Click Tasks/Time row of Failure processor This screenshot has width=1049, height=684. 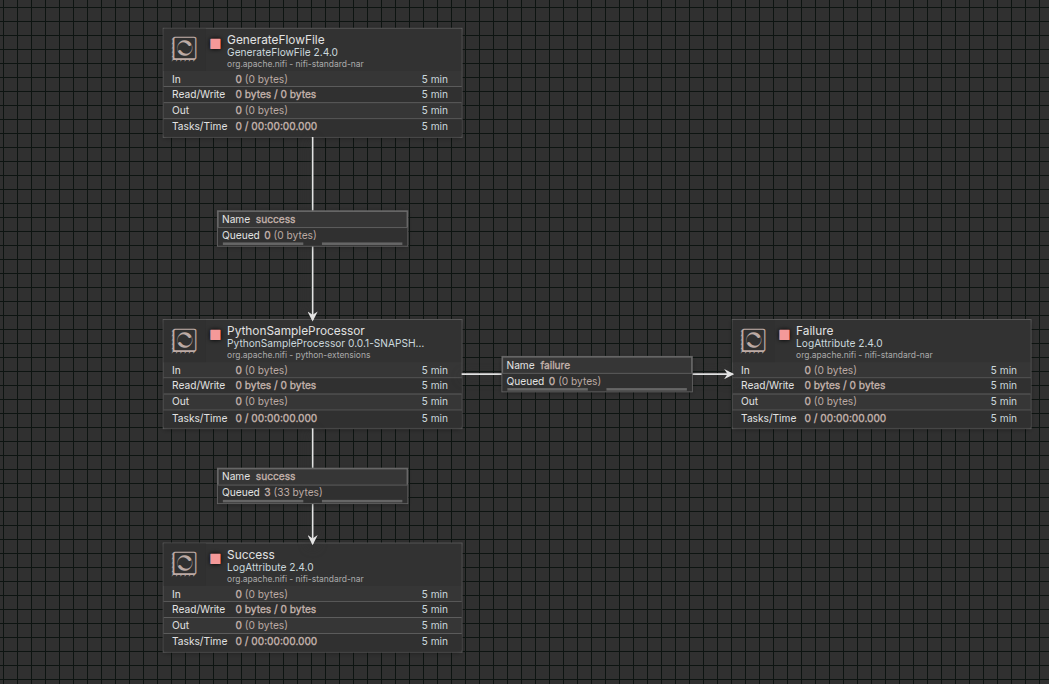[880, 418]
